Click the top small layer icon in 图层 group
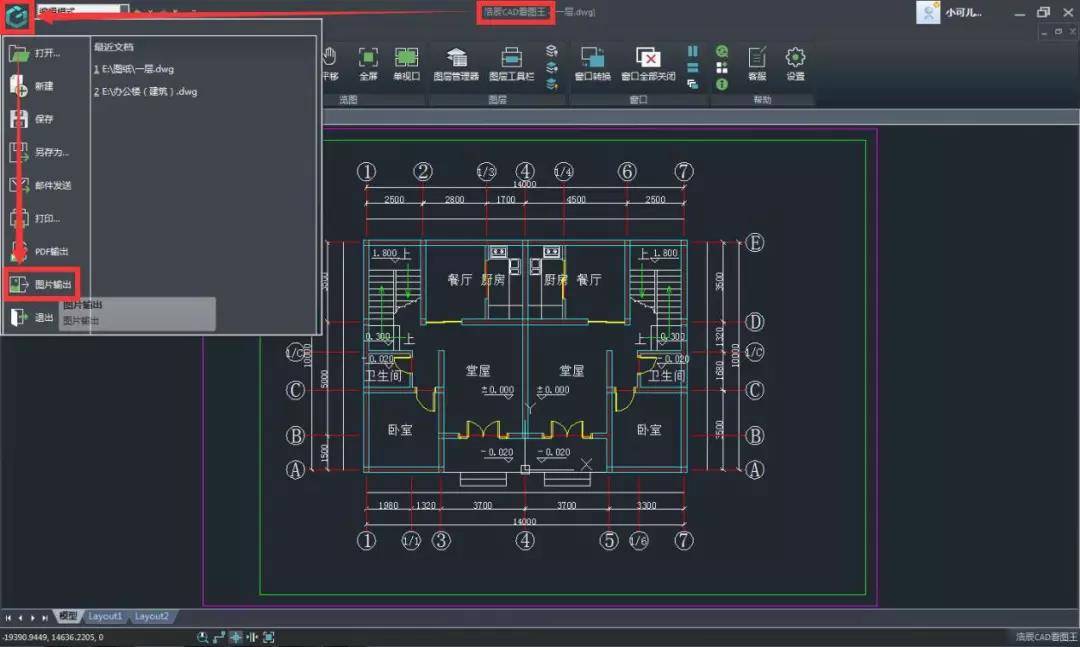The height and width of the screenshot is (647, 1080). tap(552, 51)
